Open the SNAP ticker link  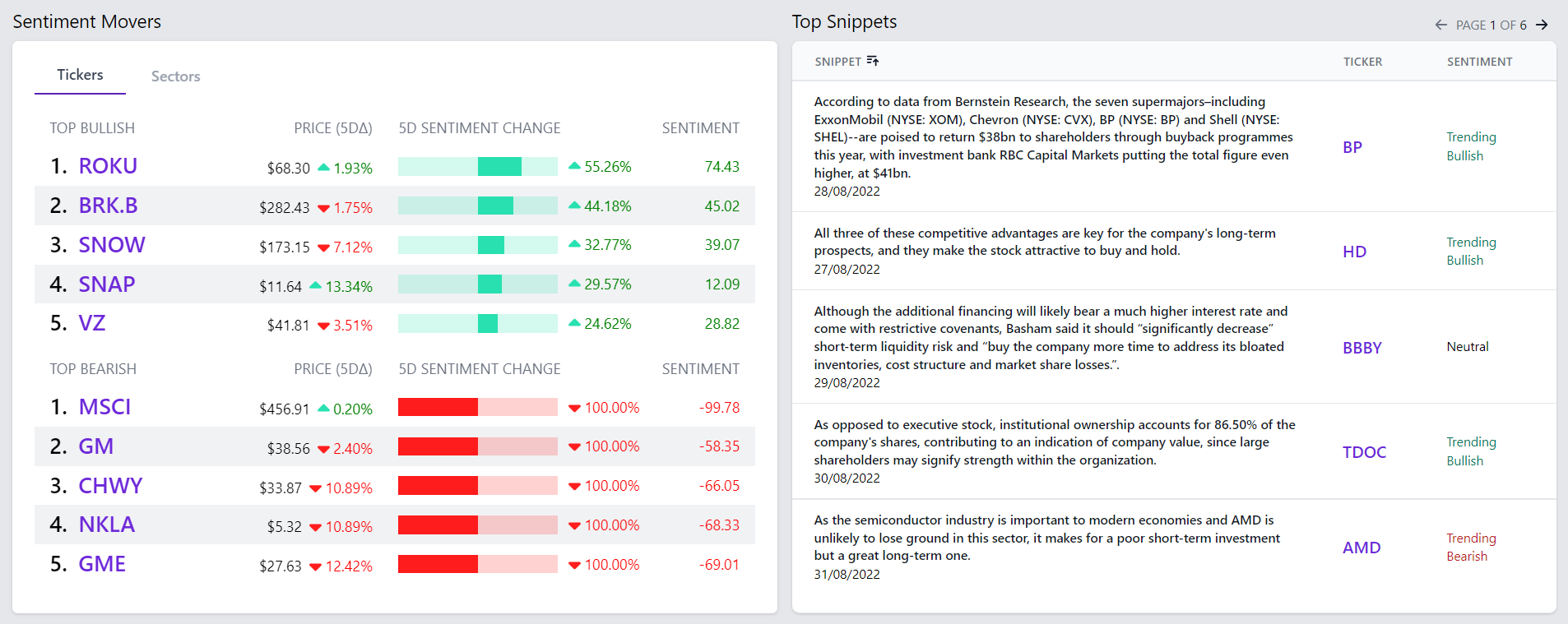106,284
